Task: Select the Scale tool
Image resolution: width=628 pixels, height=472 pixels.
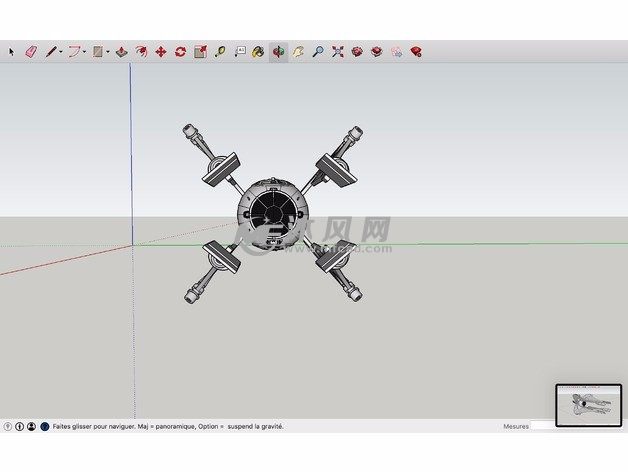Action: coord(200,51)
